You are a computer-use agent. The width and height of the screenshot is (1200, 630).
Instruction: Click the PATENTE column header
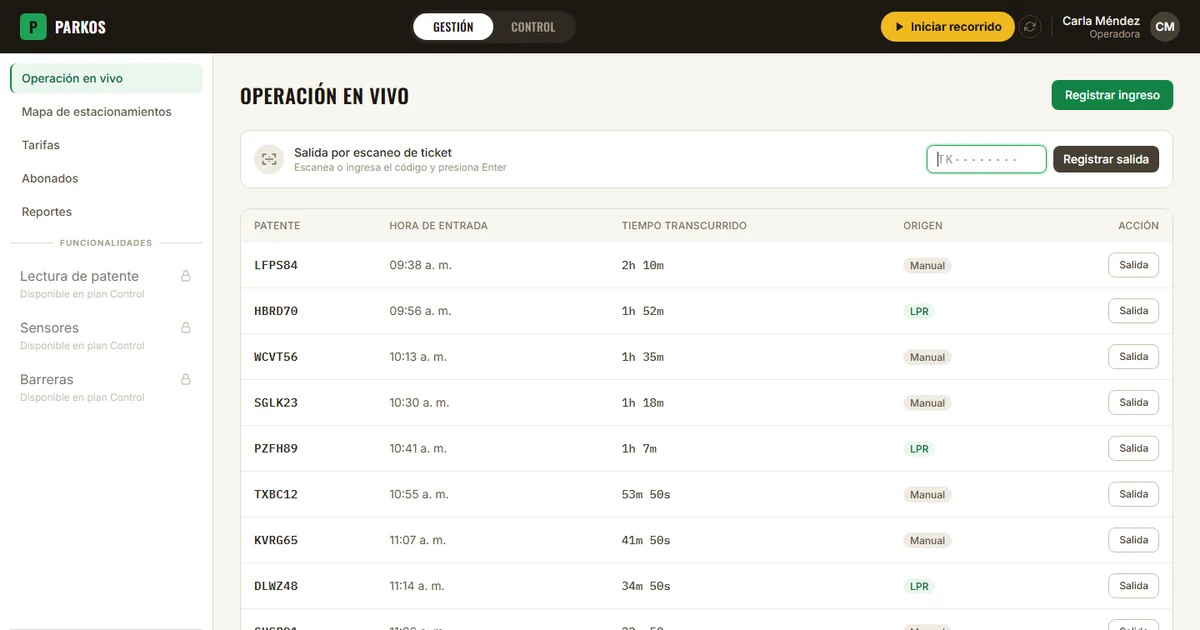[277, 226]
